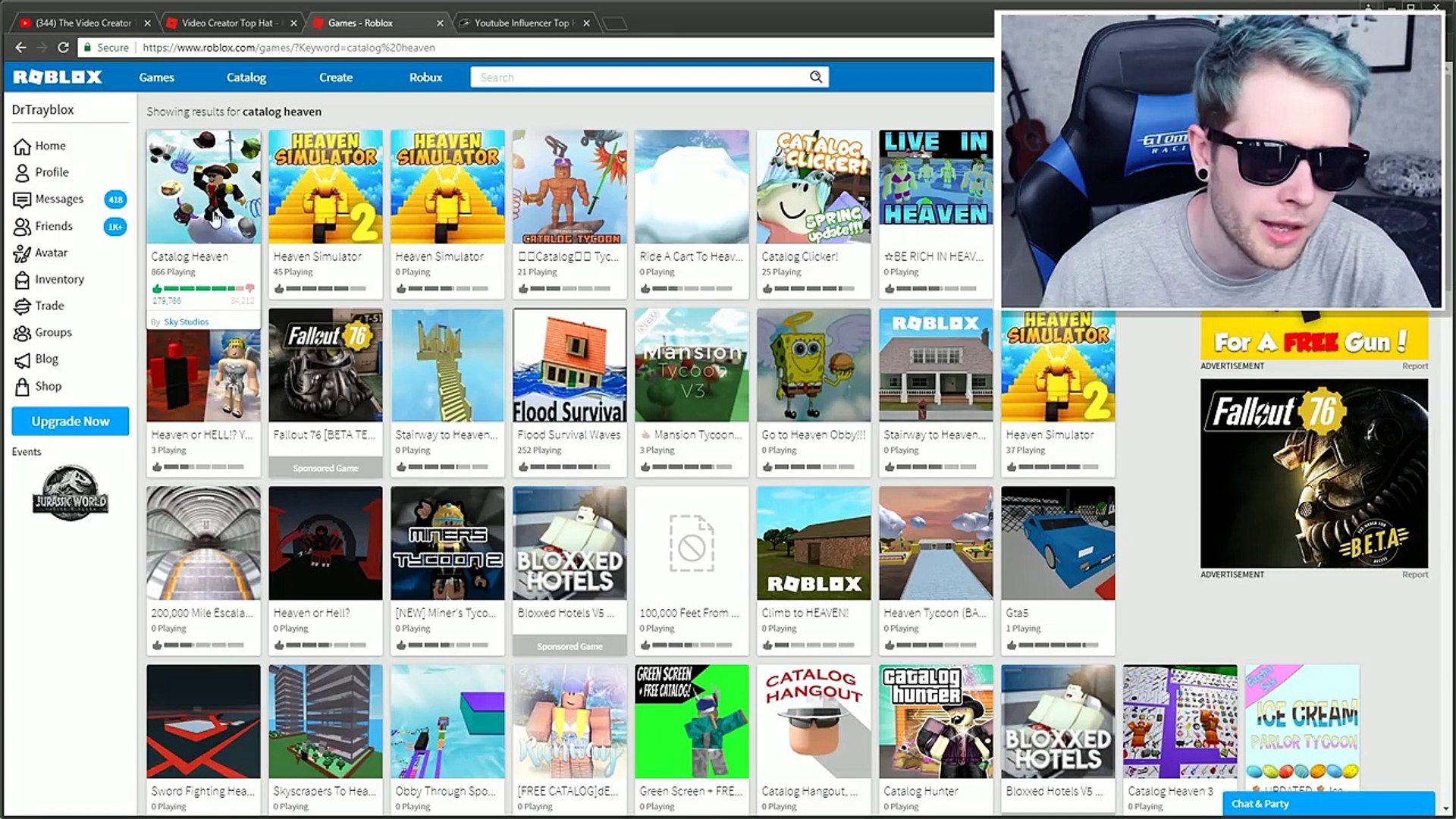The height and width of the screenshot is (819, 1456).
Task: Open the Catalog Heaven game thumbnail
Action: pyautogui.click(x=203, y=187)
